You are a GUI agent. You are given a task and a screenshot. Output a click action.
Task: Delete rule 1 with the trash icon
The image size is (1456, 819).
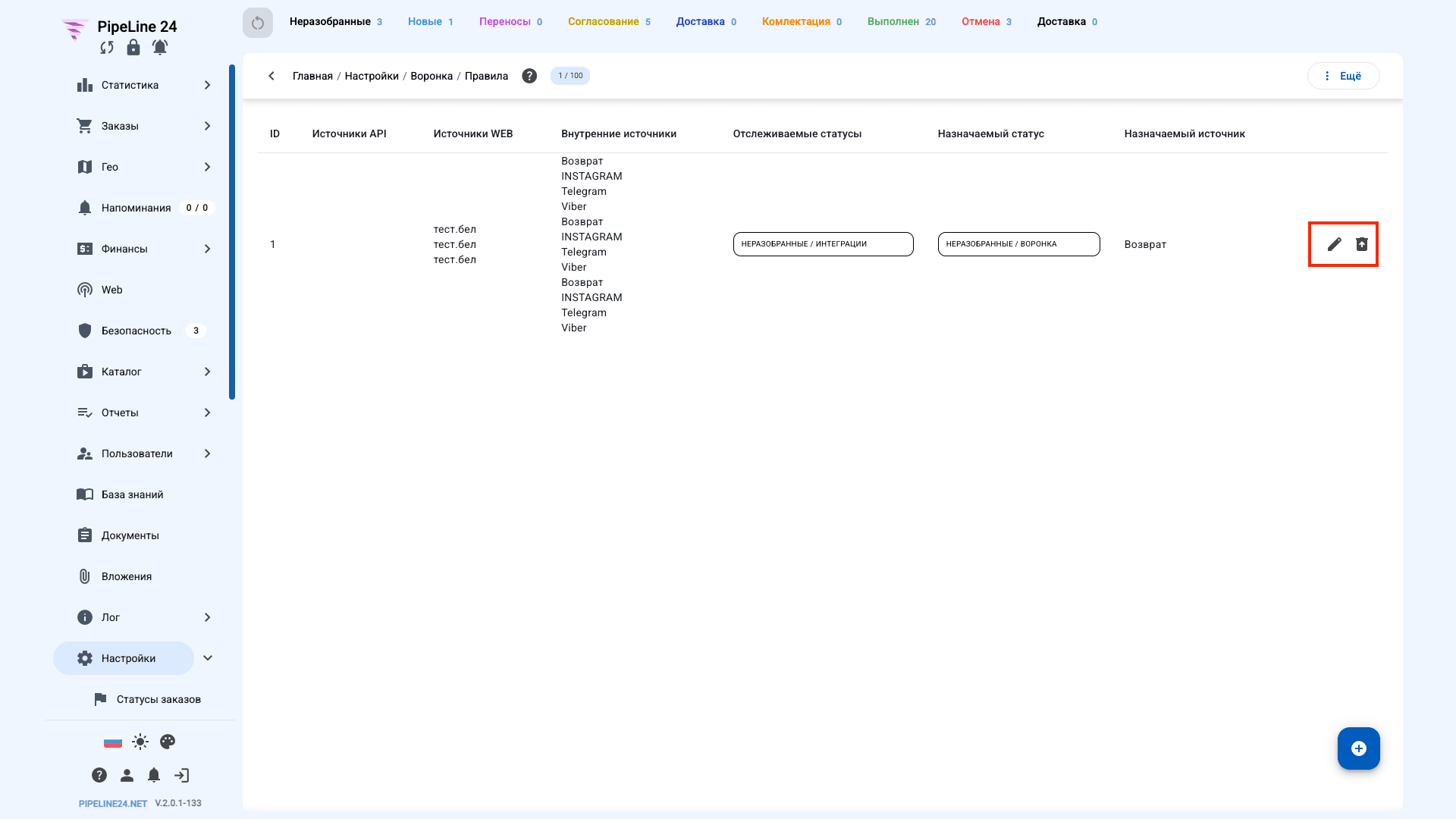(x=1362, y=244)
